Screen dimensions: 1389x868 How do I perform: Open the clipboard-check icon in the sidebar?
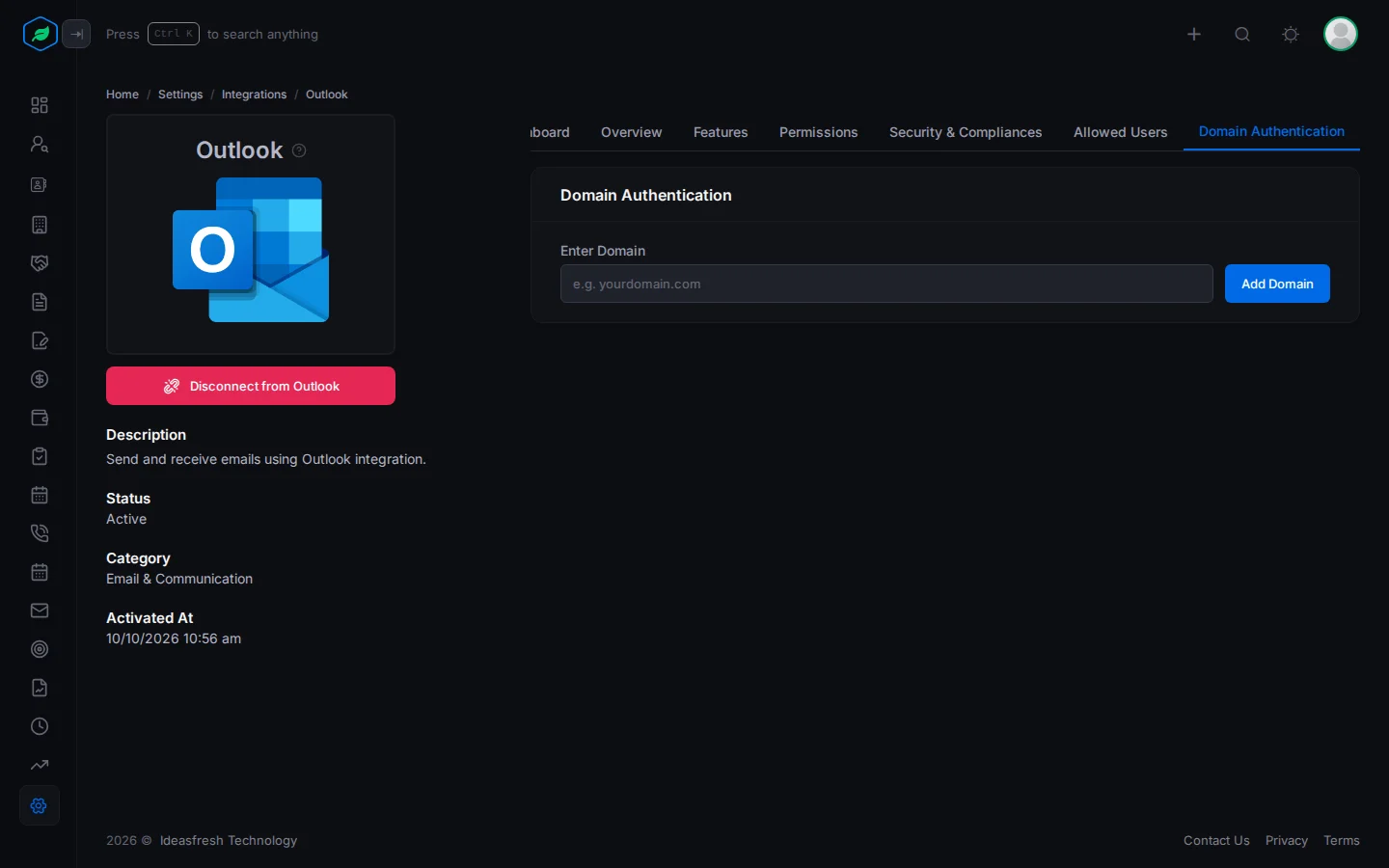click(x=40, y=456)
